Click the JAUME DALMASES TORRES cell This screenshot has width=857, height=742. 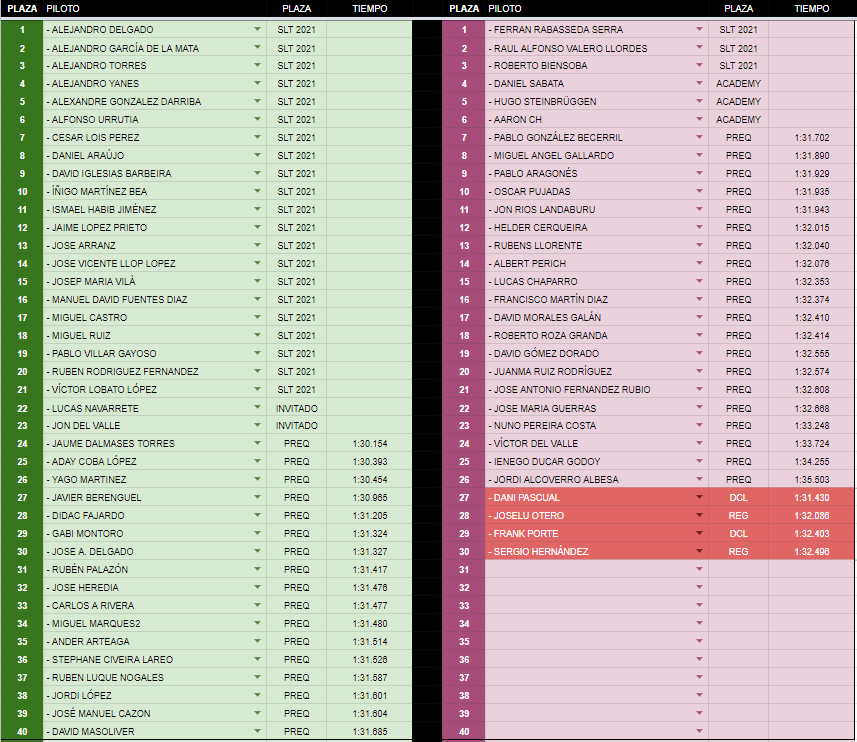point(155,444)
